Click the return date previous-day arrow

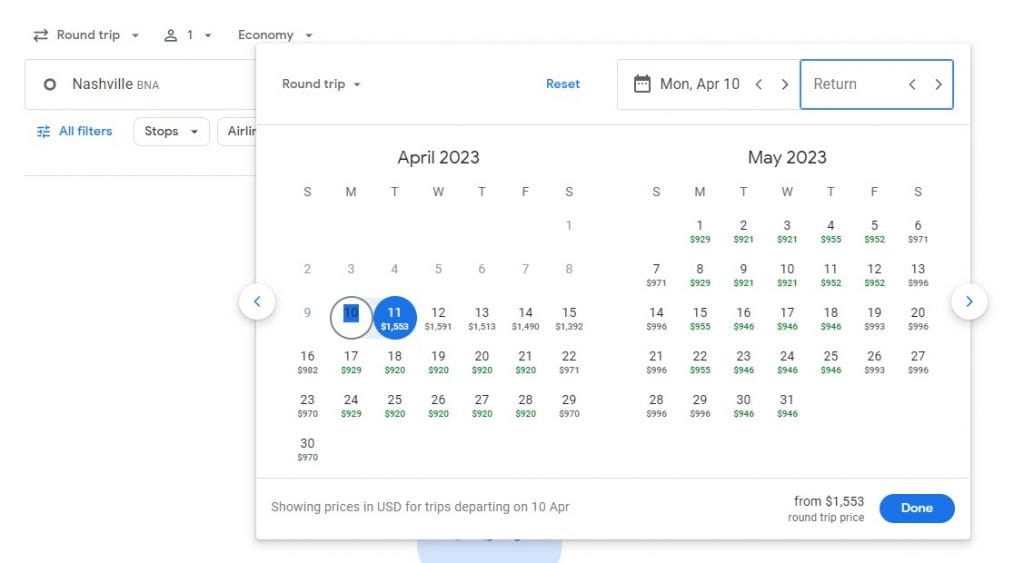click(x=912, y=85)
